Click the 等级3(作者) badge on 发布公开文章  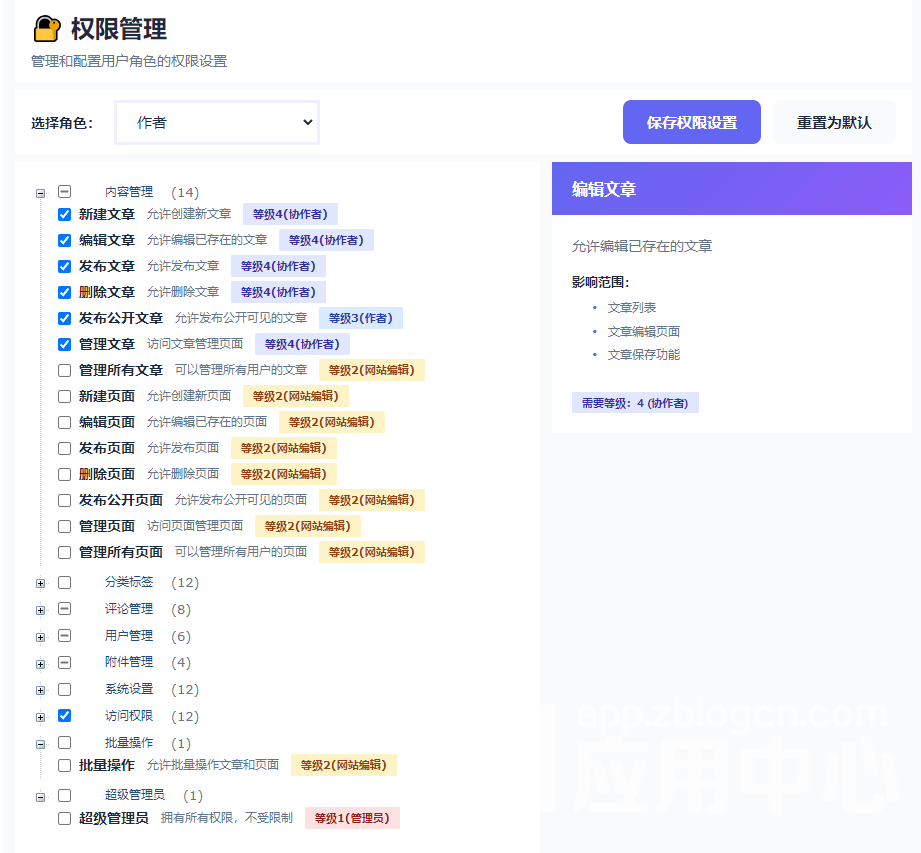click(360, 318)
